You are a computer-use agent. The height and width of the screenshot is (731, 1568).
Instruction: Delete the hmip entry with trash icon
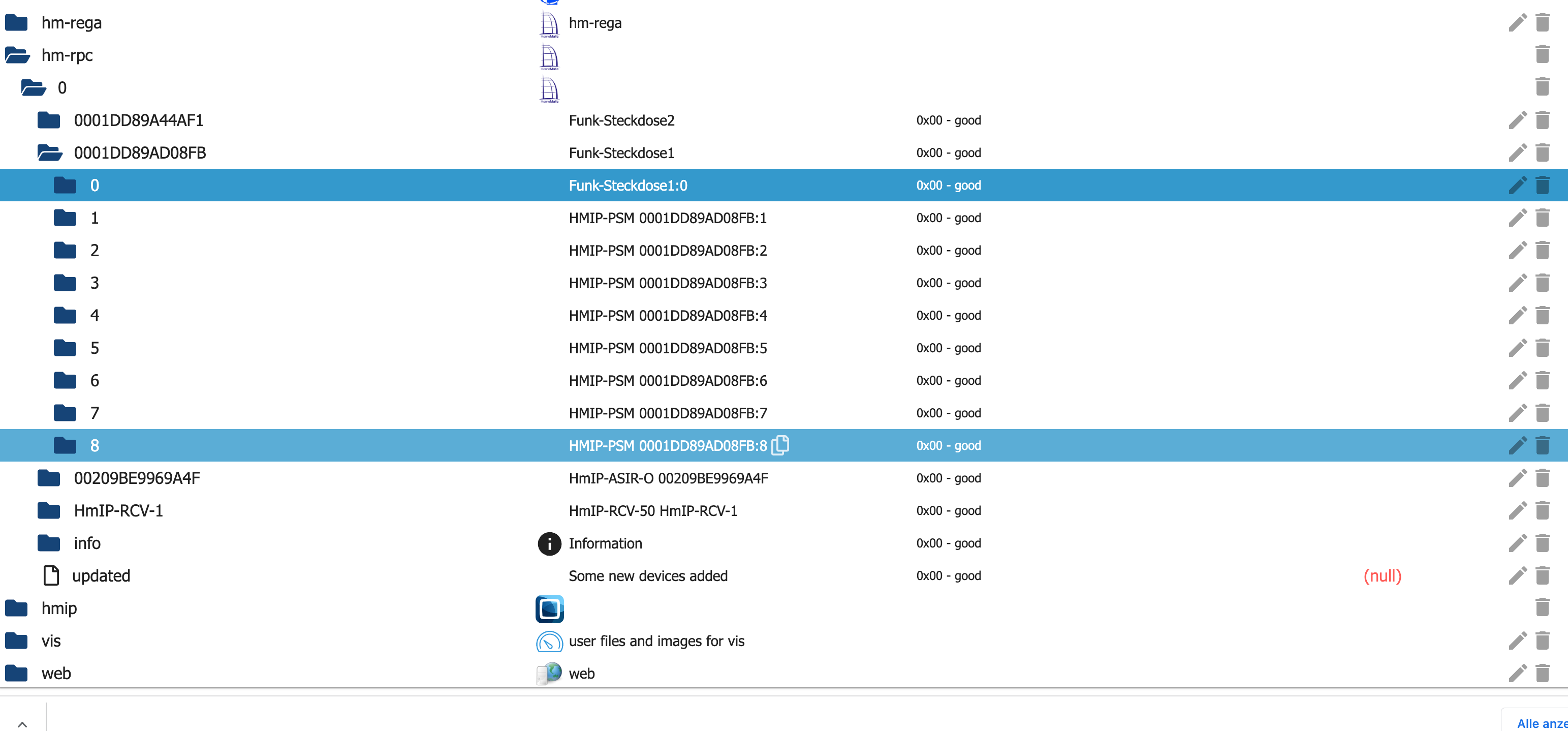tap(1542, 608)
